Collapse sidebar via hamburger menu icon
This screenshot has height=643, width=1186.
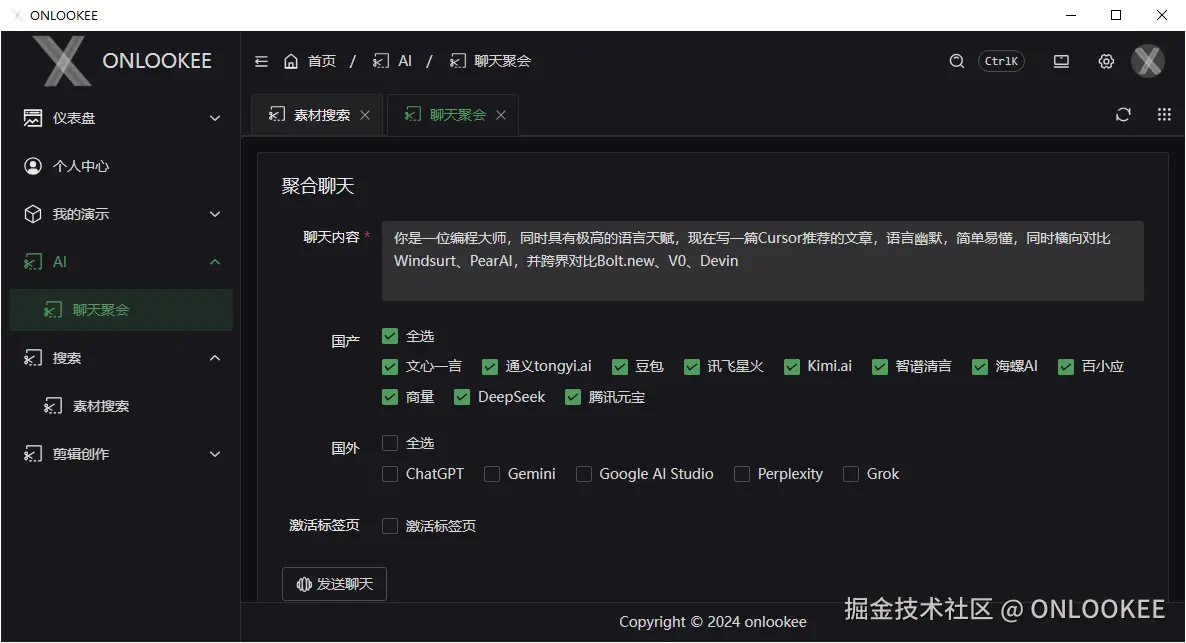[261, 61]
